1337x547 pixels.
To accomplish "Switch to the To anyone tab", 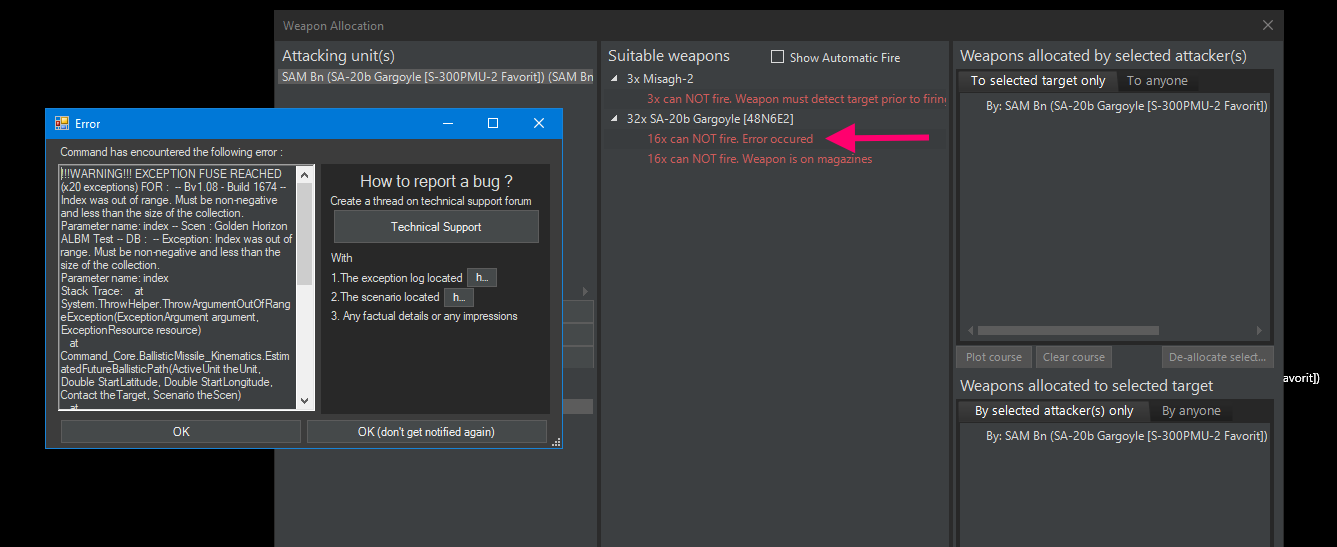I will pos(1157,81).
